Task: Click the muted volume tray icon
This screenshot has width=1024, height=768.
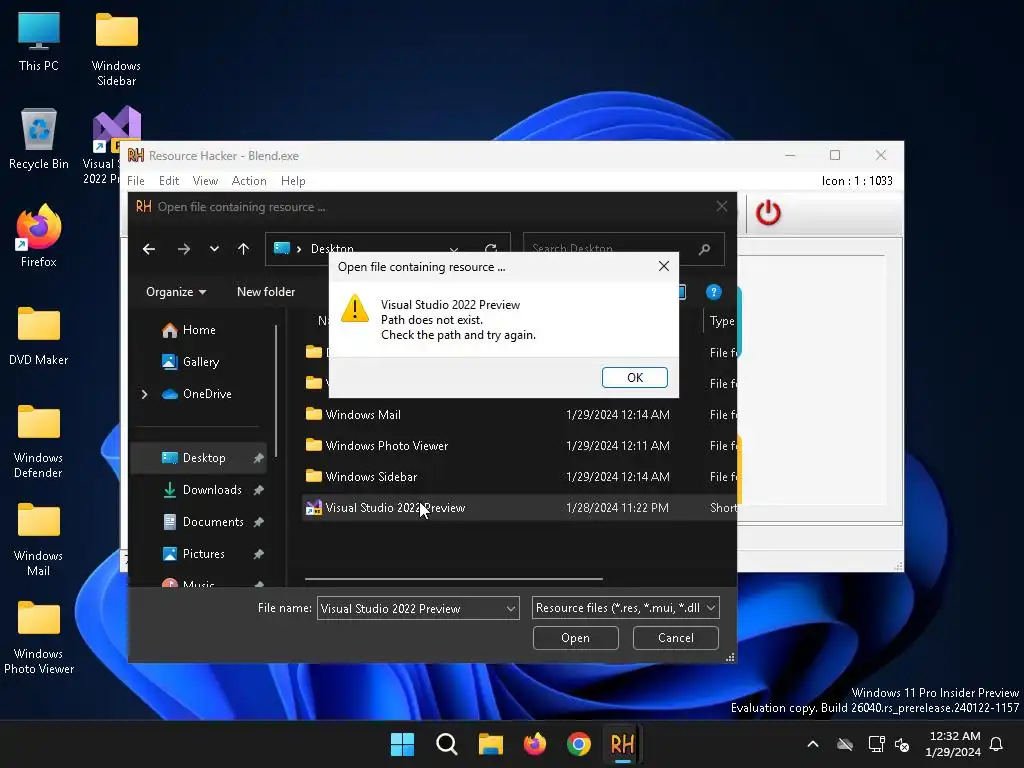Action: [903, 744]
